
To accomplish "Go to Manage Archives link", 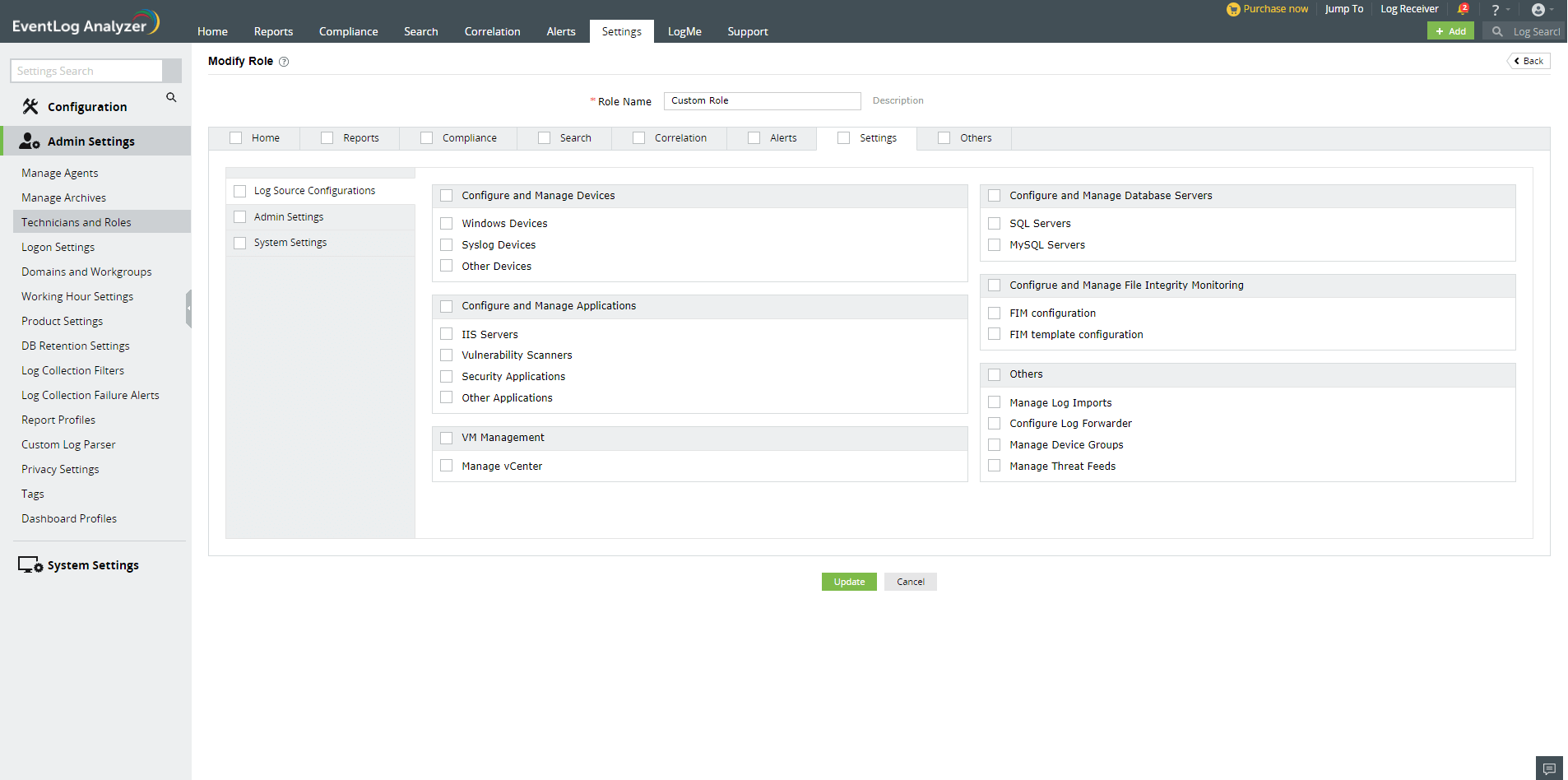I will point(63,197).
